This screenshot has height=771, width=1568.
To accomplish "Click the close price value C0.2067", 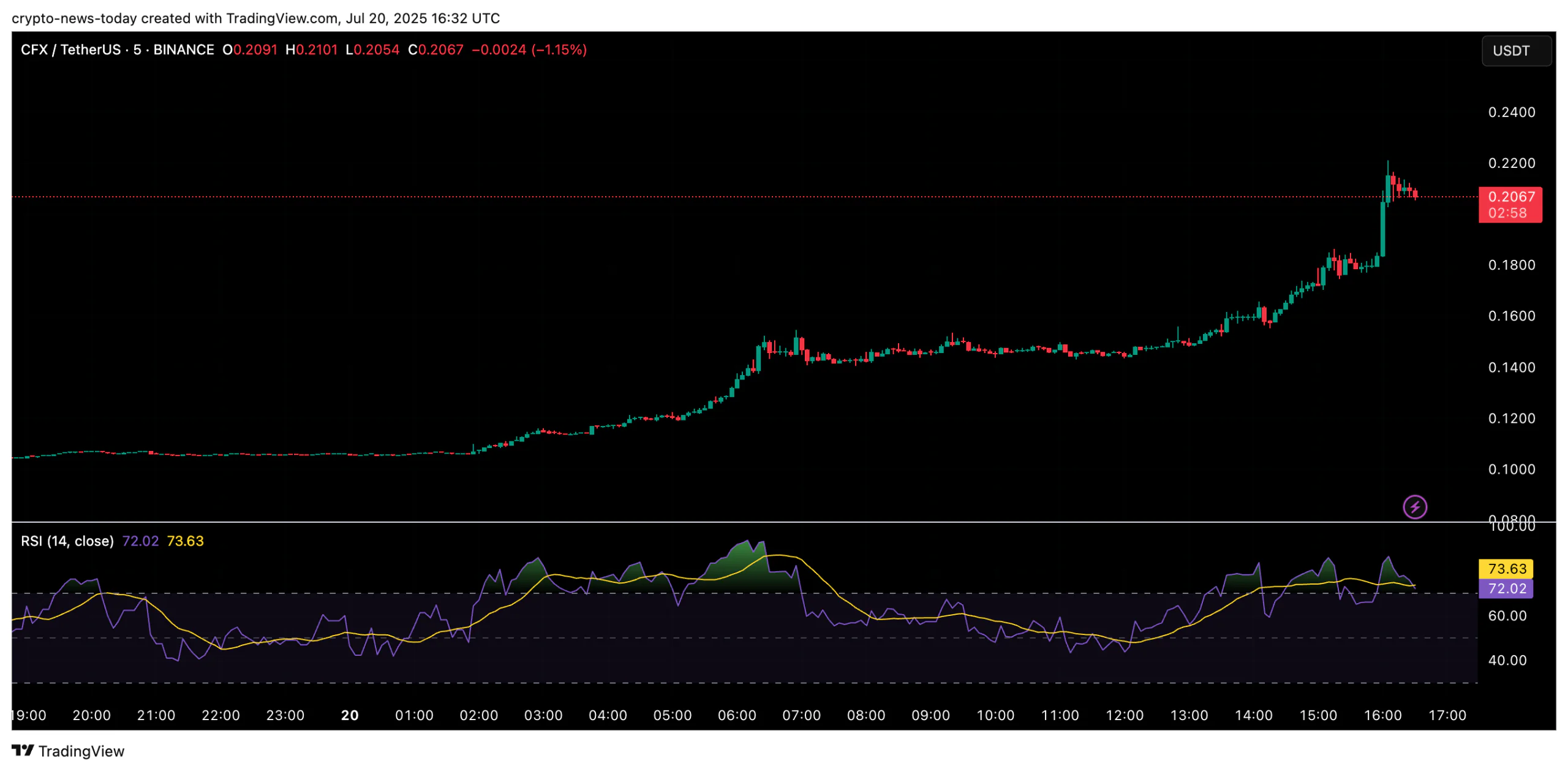I will coord(435,50).
